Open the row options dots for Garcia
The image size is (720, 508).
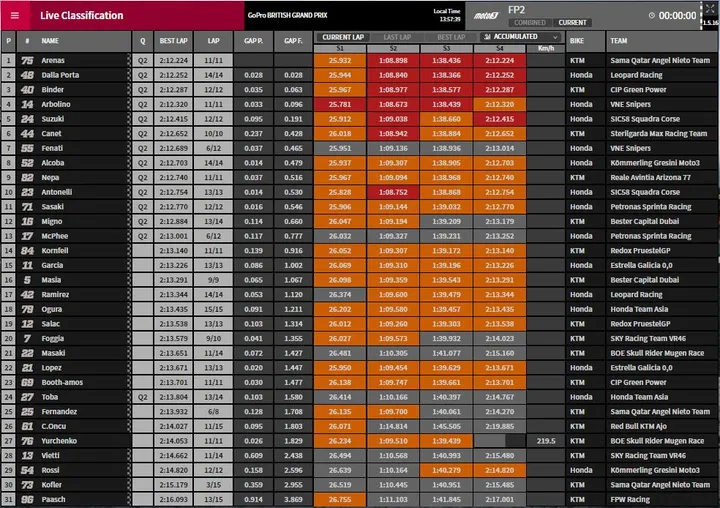(x=129, y=265)
